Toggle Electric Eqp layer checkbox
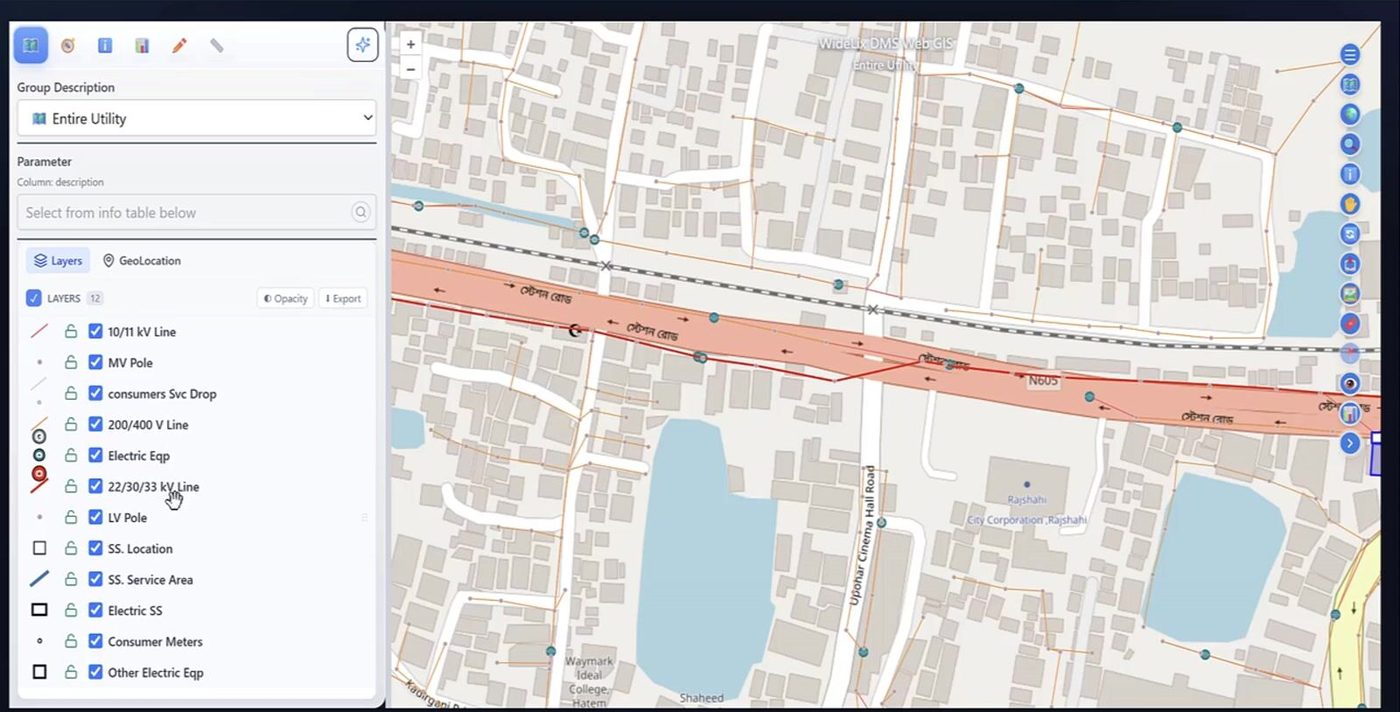1400x712 pixels. coord(96,456)
